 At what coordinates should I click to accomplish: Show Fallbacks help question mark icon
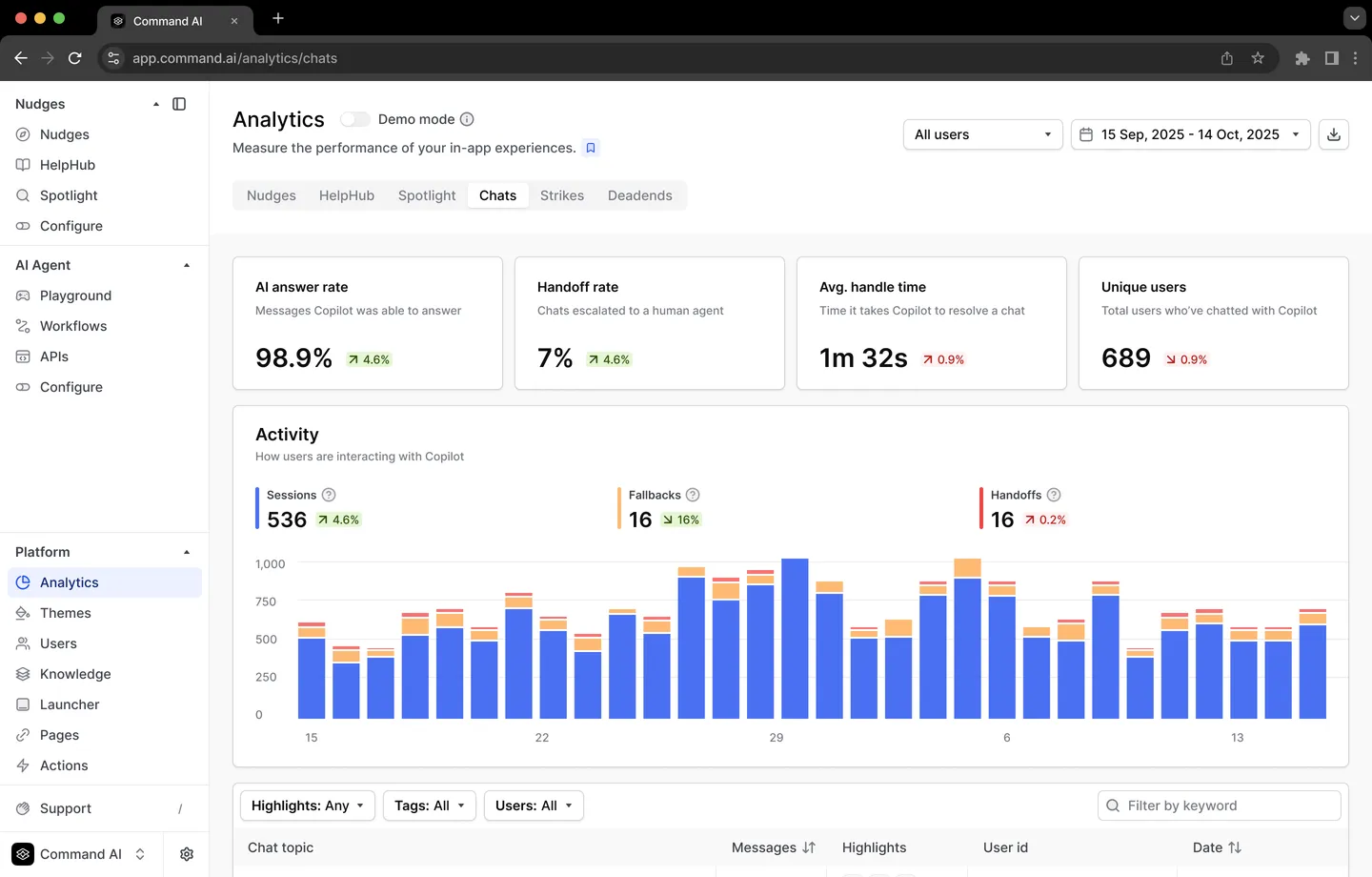click(x=693, y=495)
